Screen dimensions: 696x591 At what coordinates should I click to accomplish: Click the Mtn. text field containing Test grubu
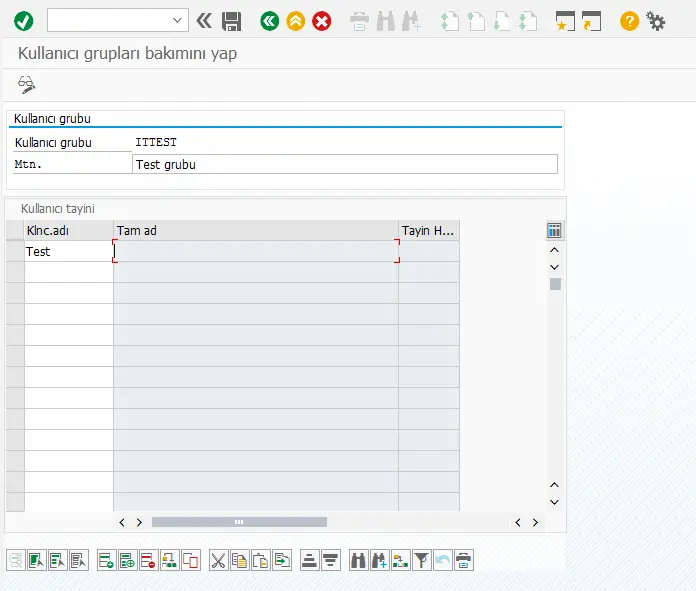(344, 165)
